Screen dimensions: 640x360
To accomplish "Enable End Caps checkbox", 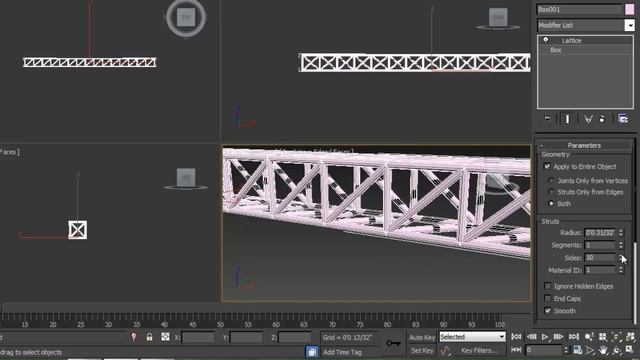I will tap(547, 298).
